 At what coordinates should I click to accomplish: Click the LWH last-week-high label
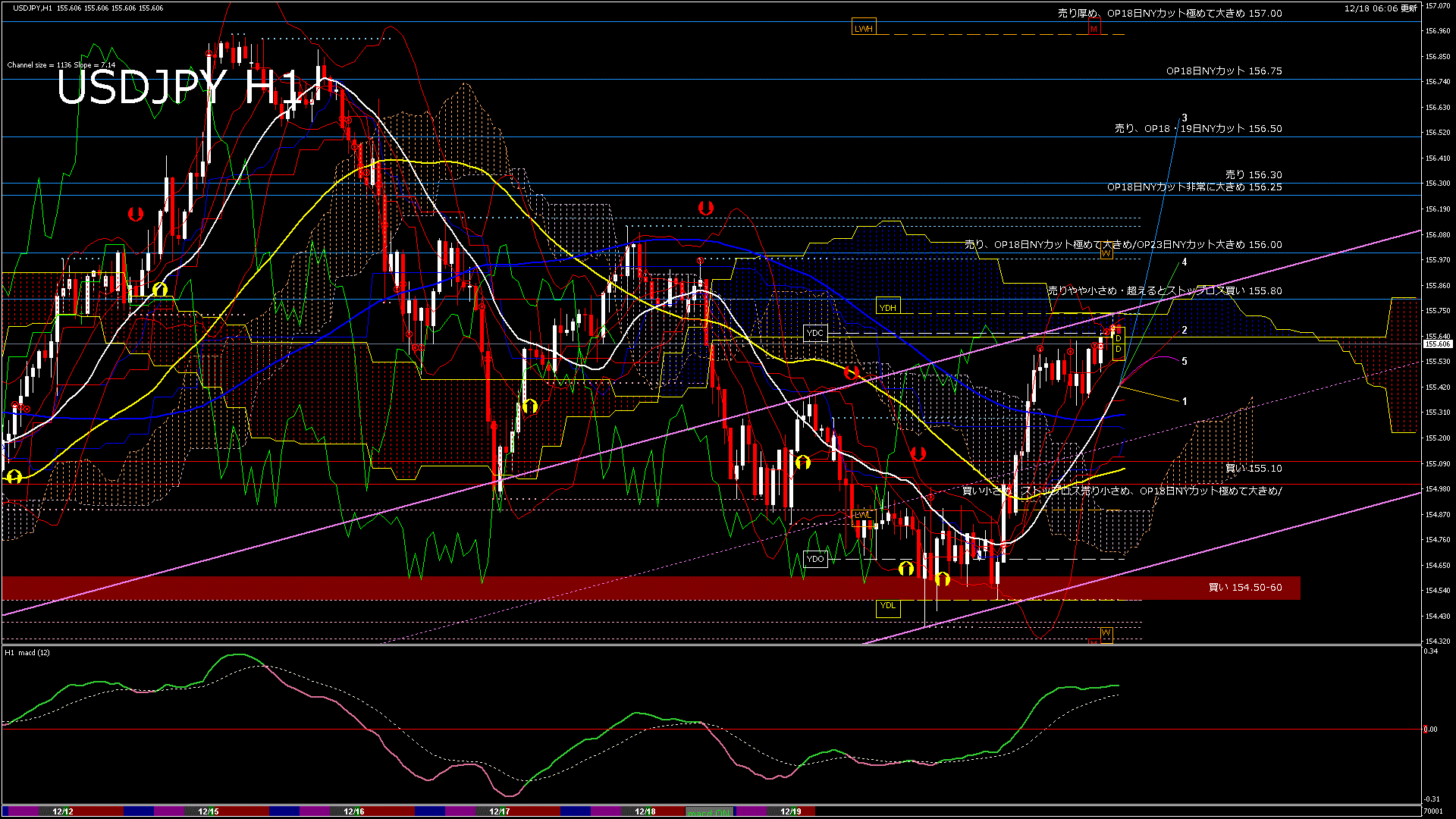(x=864, y=29)
